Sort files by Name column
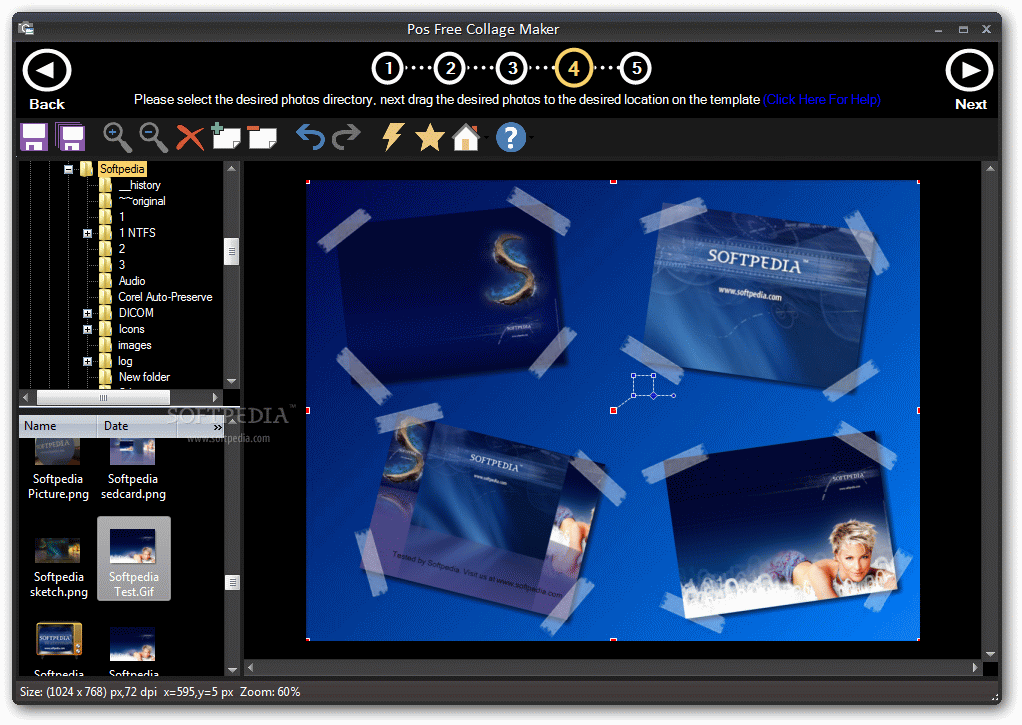The image size is (1022, 725). click(x=58, y=426)
